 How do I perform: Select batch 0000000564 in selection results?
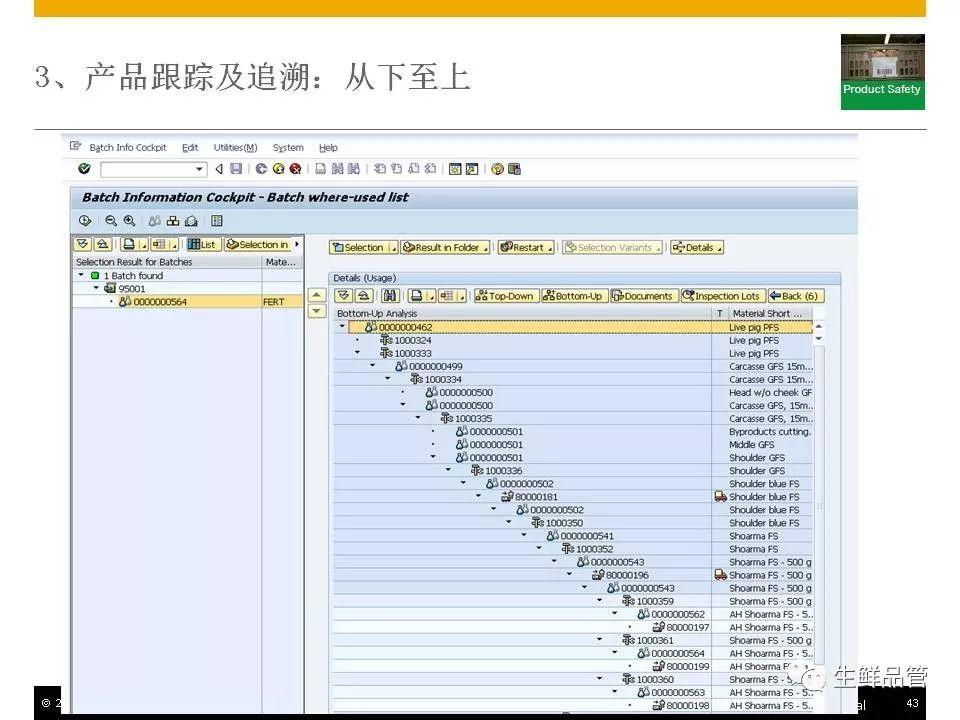[x=160, y=302]
